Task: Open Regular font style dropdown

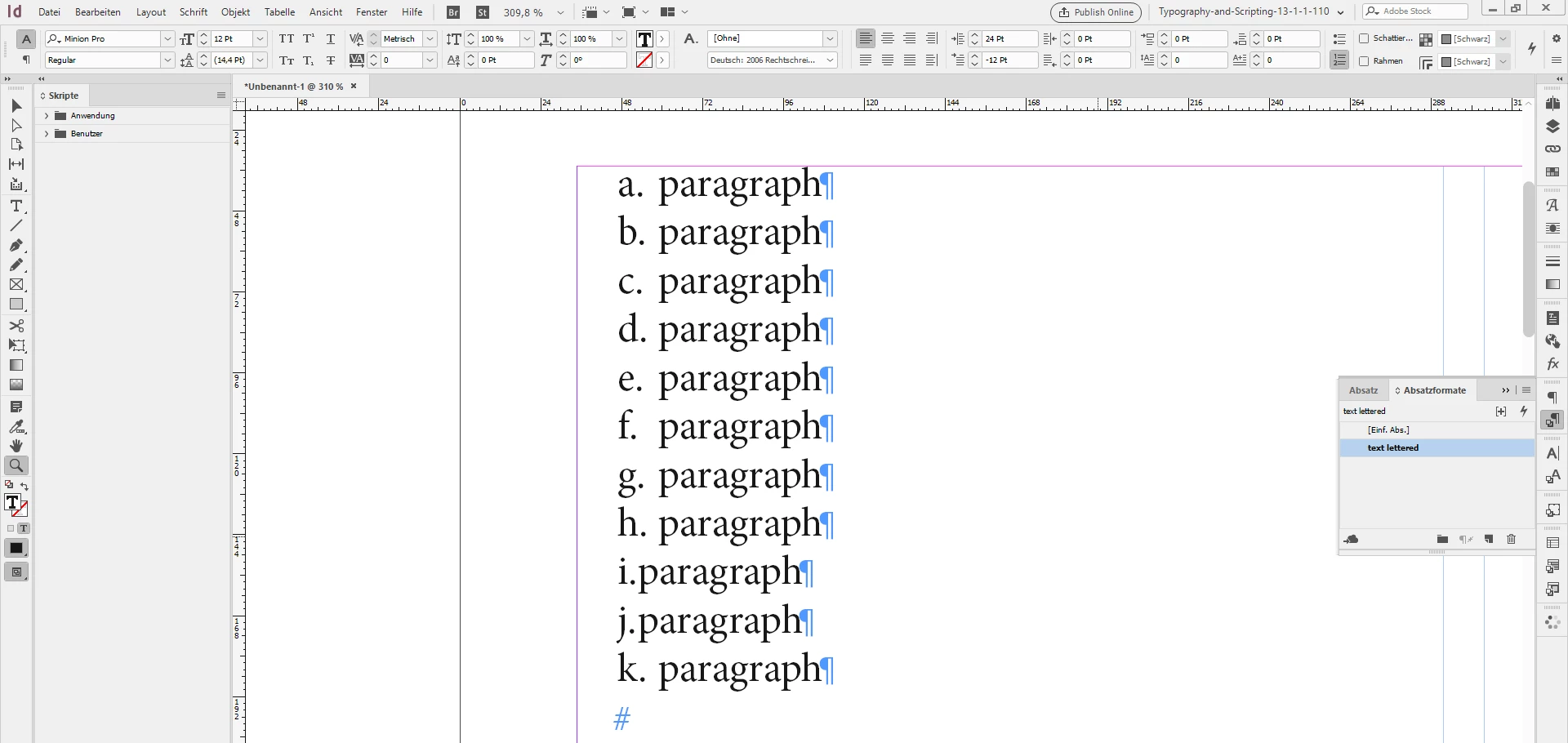Action: coord(167,60)
